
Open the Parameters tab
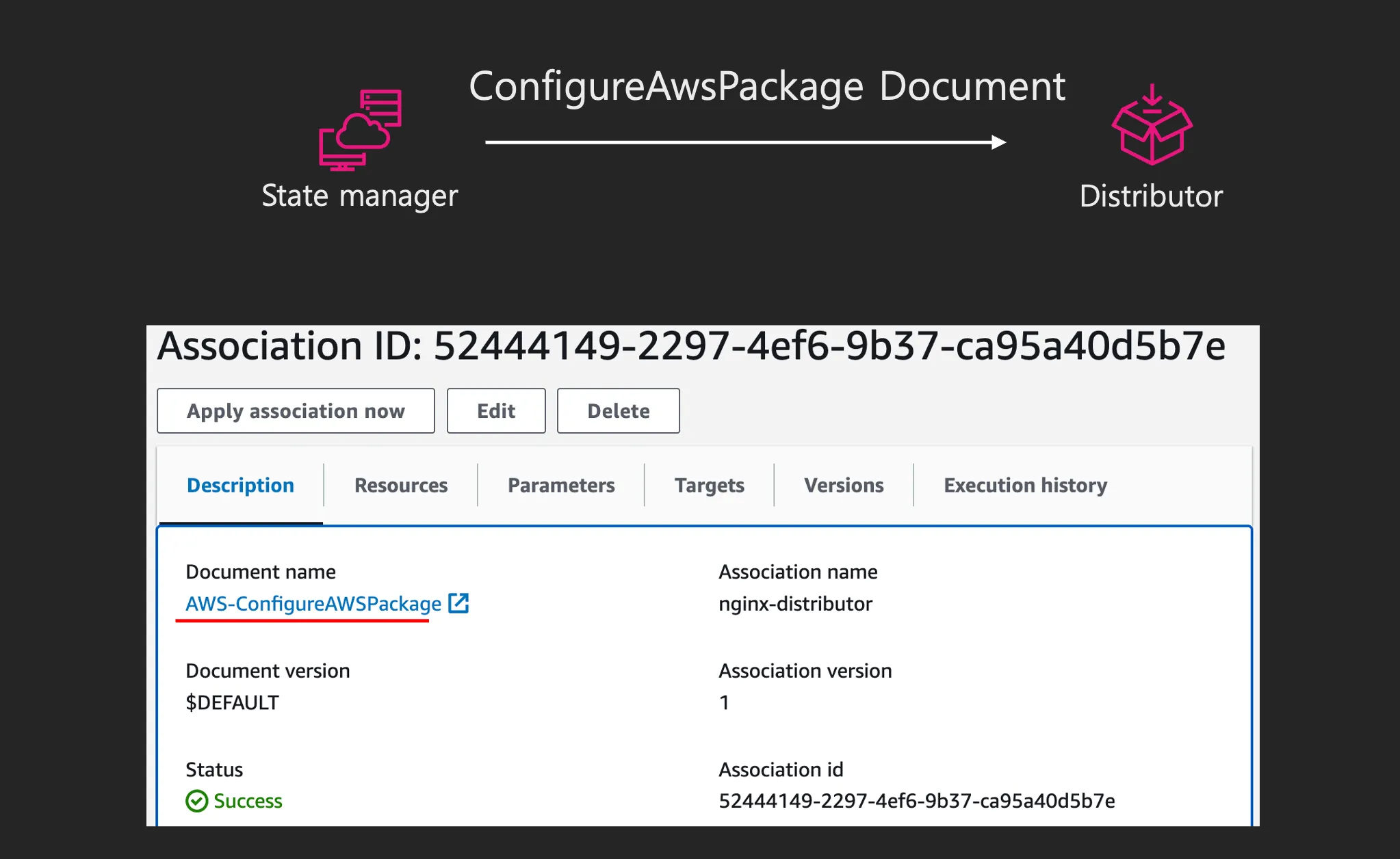click(x=560, y=485)
